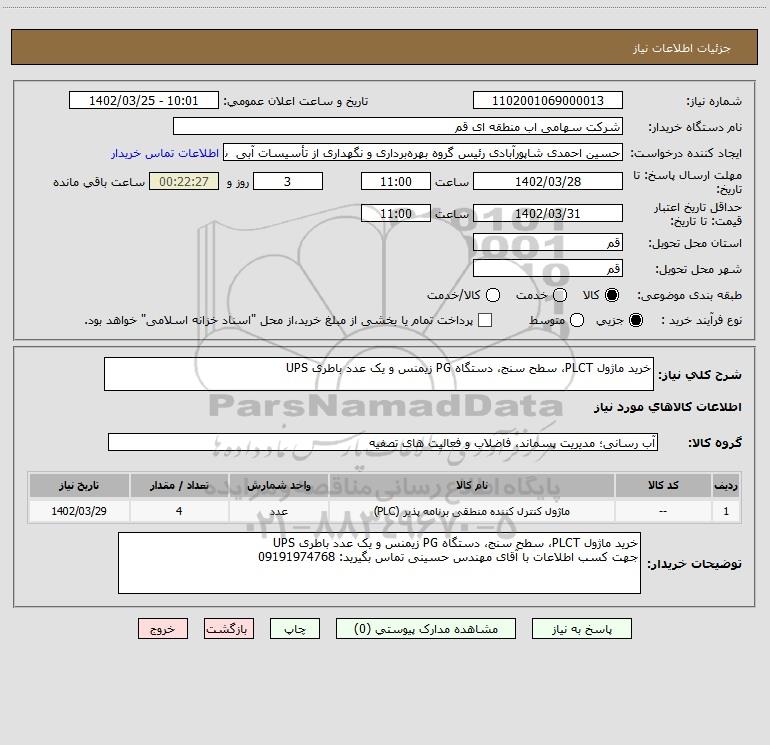Click the item name cell ماژول کنترل کننده منطقی (PLC)
This screenshot has height=745, width=770.
(x=471, y=511)
